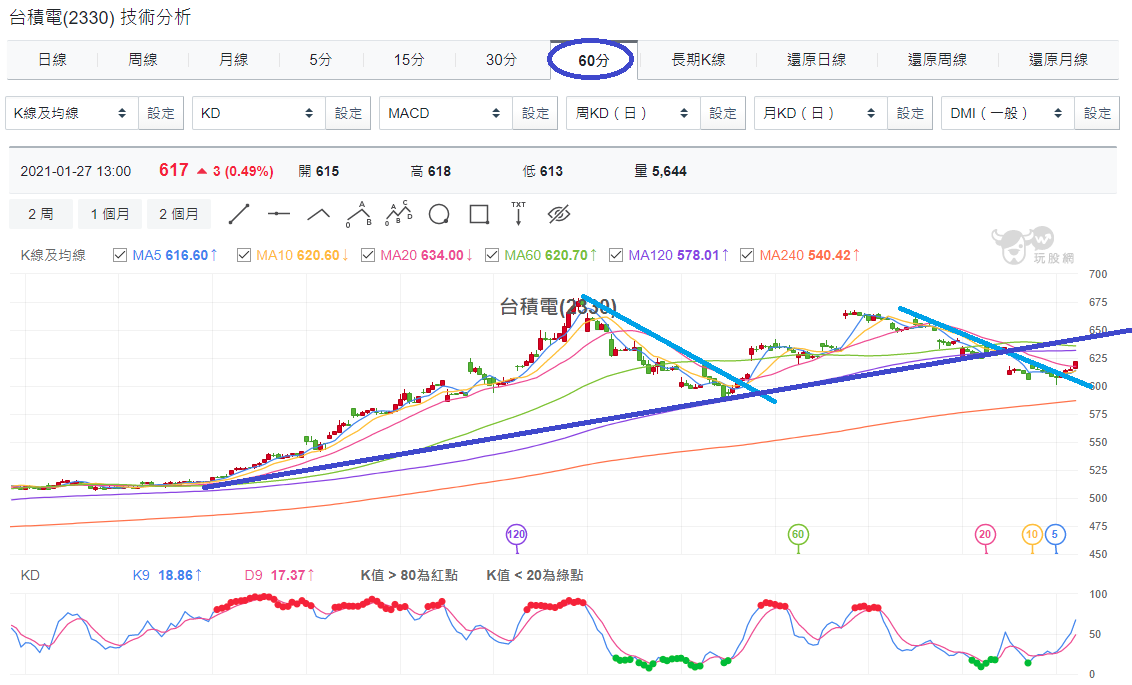Select the A-B-C-D wave pattern tool

point(399,214)
